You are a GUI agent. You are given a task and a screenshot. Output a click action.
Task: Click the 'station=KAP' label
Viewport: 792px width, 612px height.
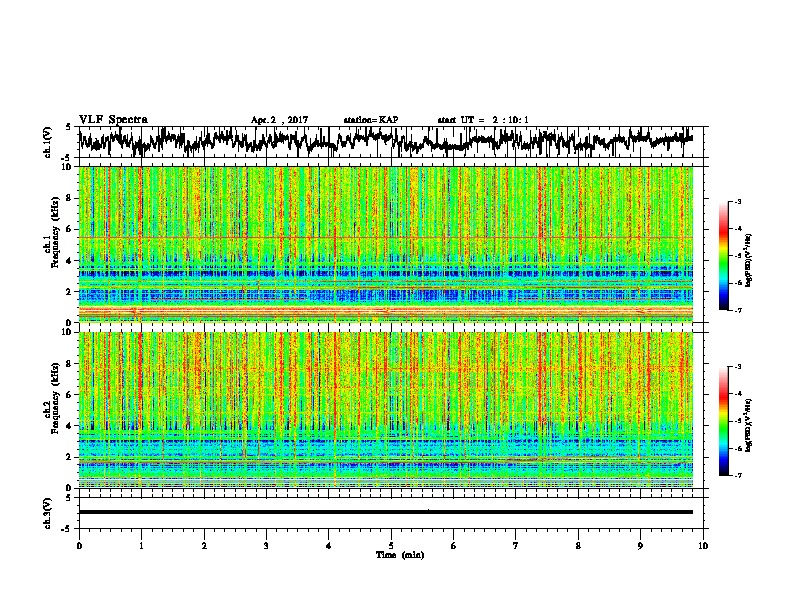pos(371,120)
